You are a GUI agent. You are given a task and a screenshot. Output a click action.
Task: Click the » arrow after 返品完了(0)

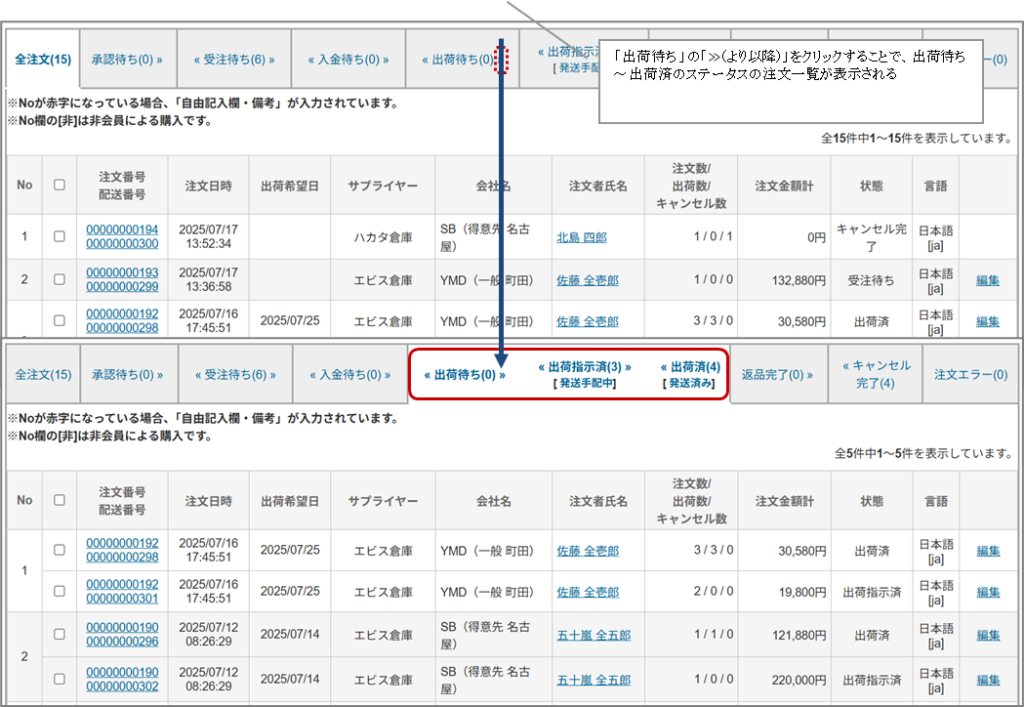[x=809, y=375]
